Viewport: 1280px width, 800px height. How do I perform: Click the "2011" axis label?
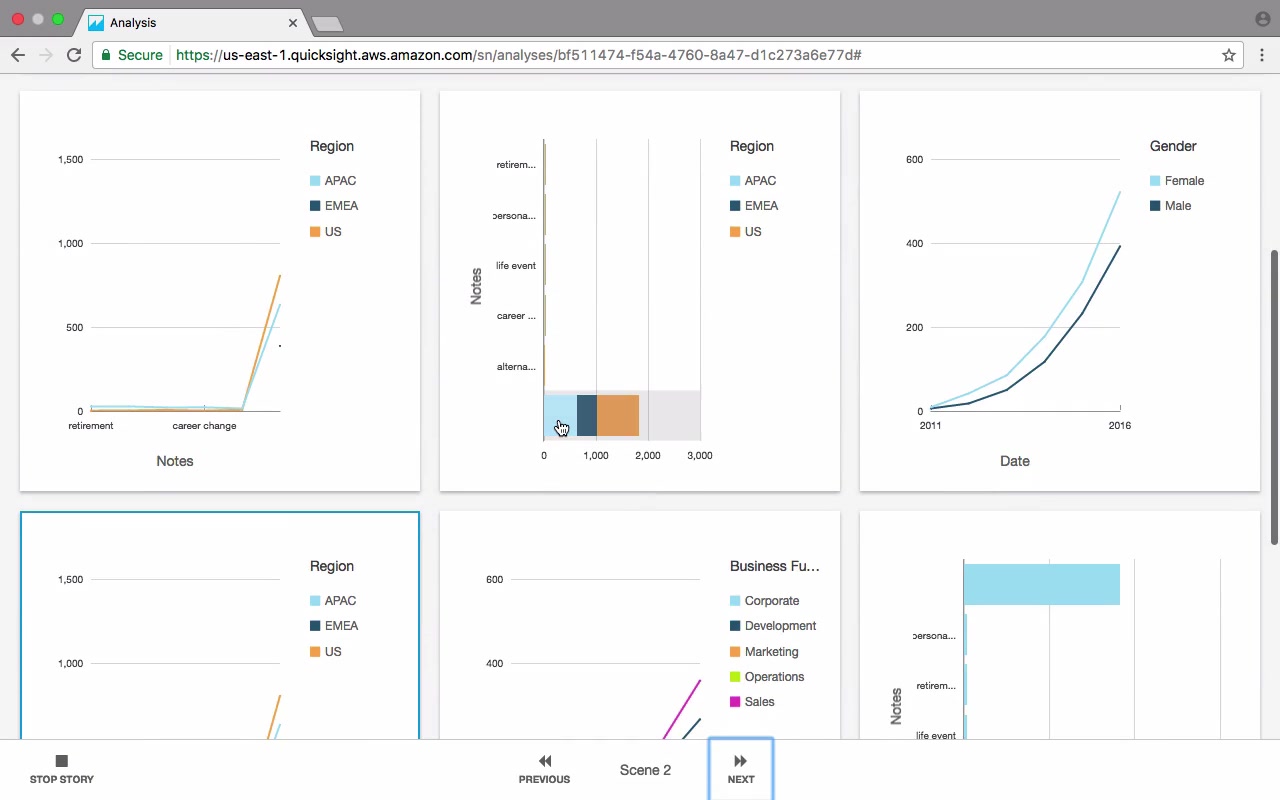931,426
